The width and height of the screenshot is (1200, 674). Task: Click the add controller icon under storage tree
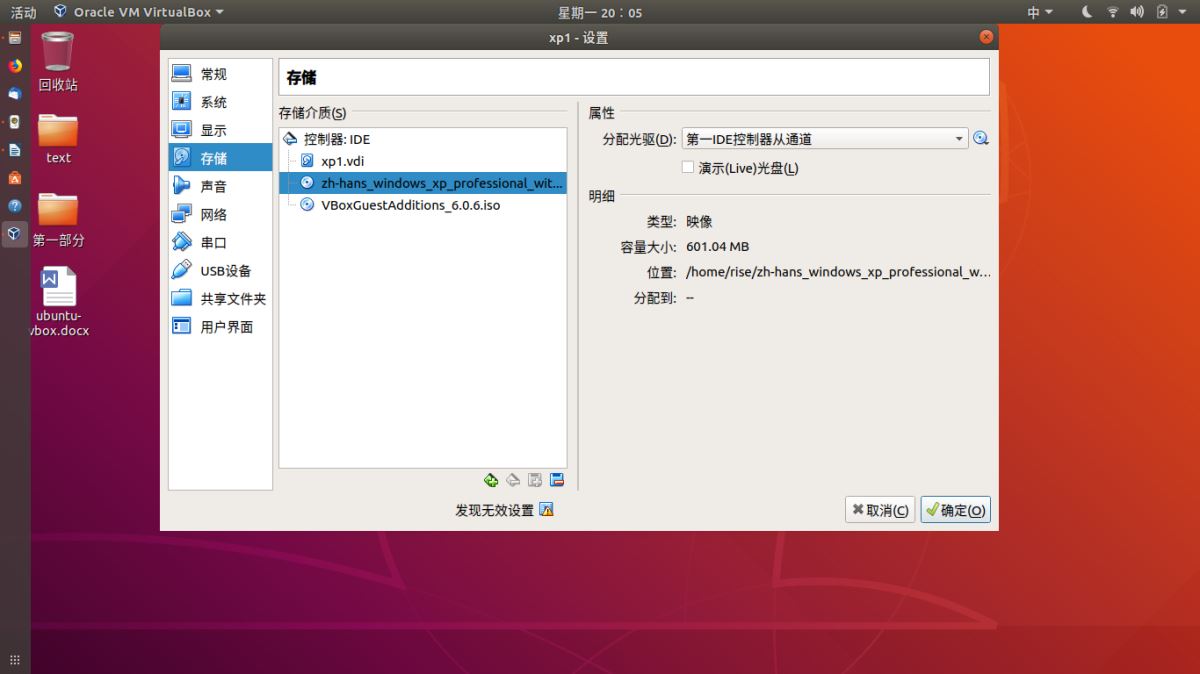491,480
